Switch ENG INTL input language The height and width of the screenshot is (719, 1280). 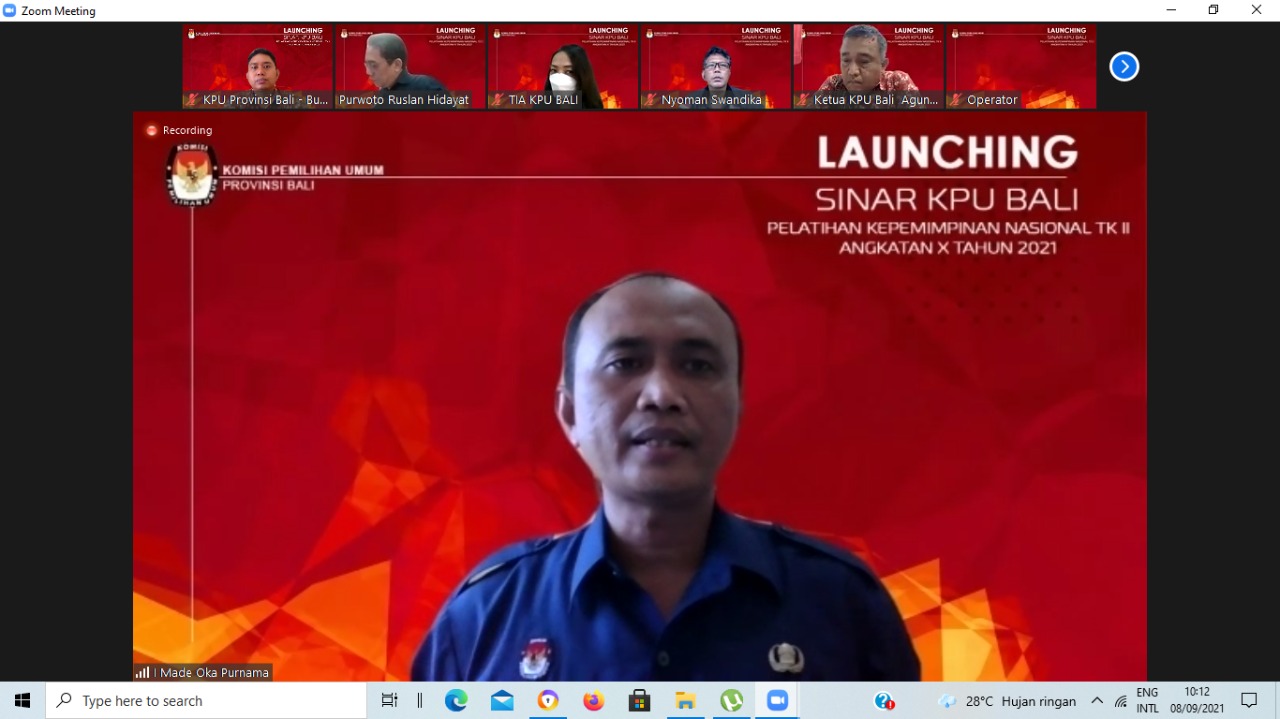pyautogui.click(x=1147, y=701)
